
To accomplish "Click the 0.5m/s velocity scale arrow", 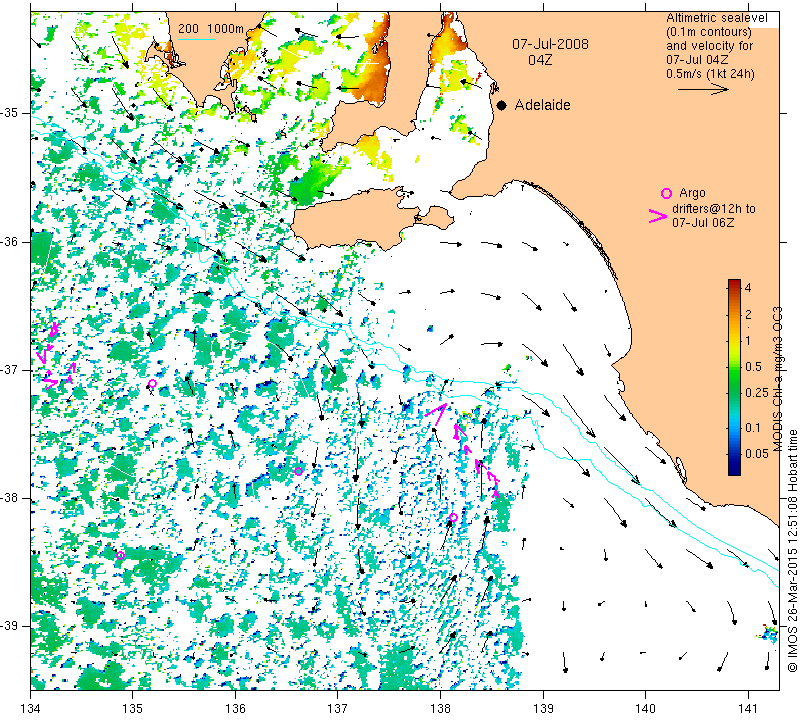I will click(x=703, y=89).
